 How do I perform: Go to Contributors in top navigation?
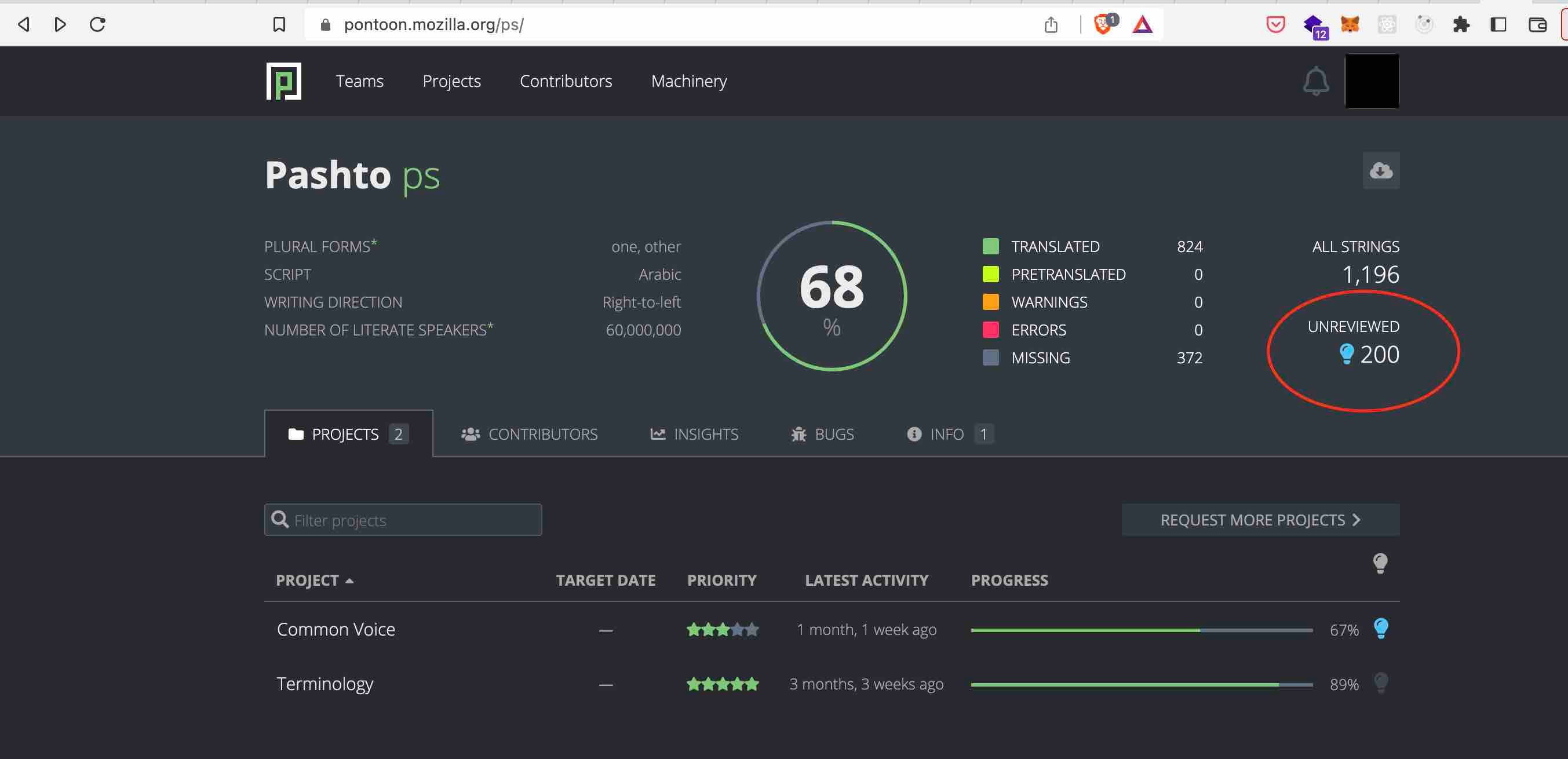[566, 81]
